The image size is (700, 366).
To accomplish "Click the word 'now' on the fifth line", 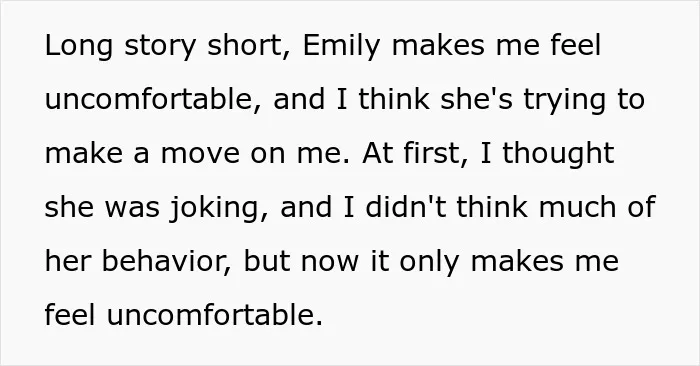I will pyautogui.click(x=329, y=262).
